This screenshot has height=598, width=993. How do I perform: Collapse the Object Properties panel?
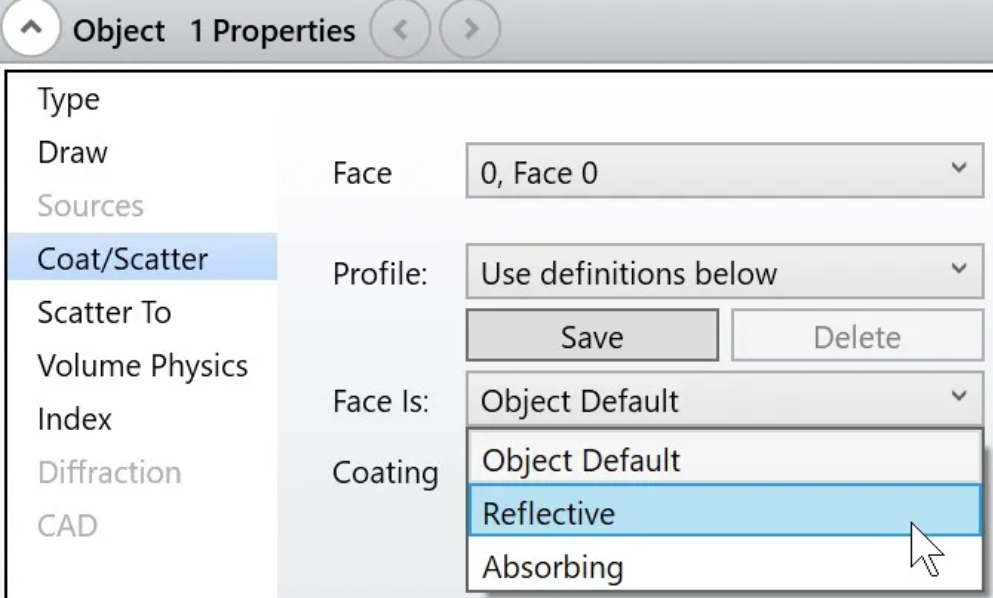pyautogui.click(x=30, y=29)
